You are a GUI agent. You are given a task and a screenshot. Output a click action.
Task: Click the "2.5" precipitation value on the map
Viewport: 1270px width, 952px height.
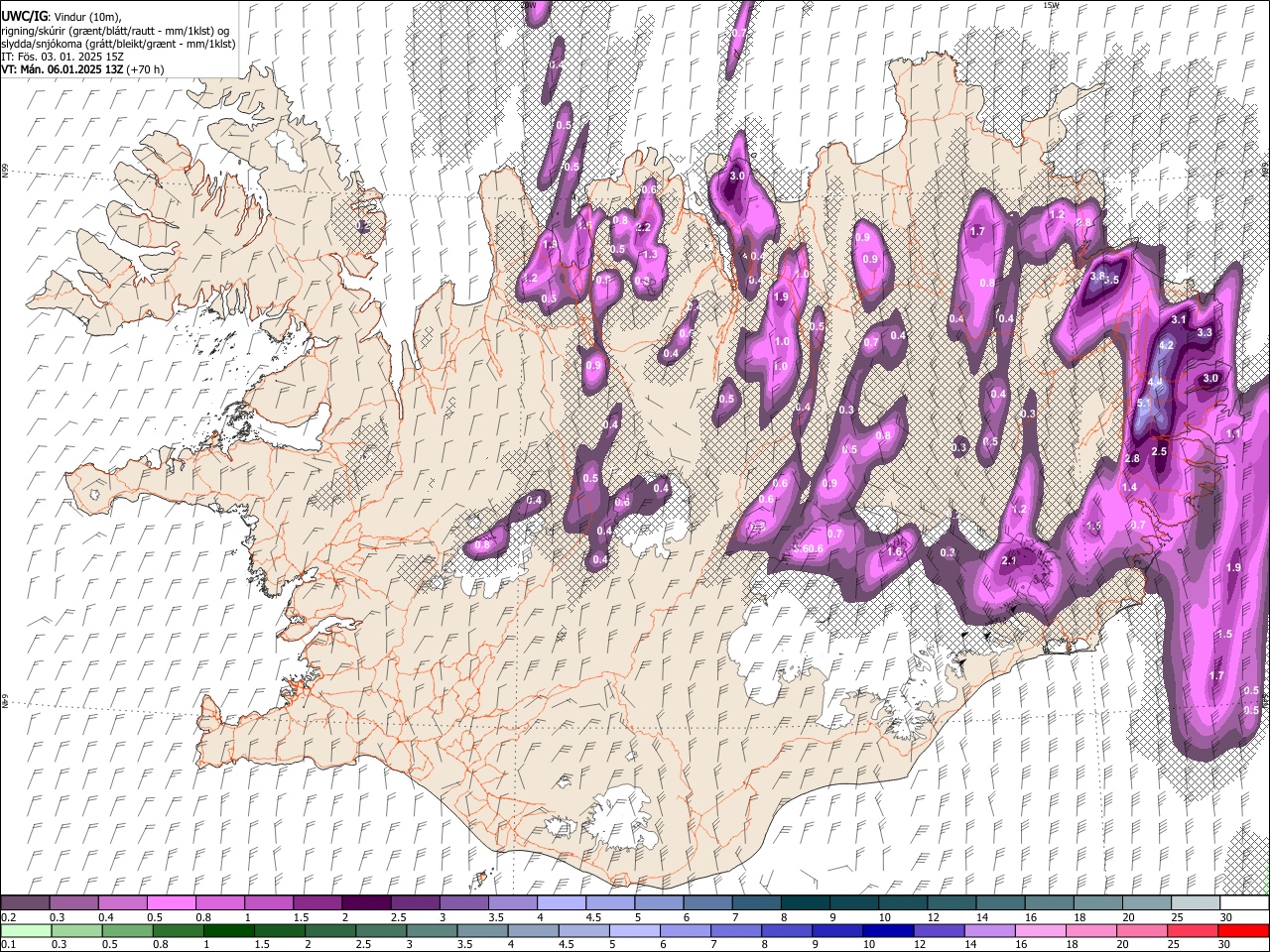1159,452
